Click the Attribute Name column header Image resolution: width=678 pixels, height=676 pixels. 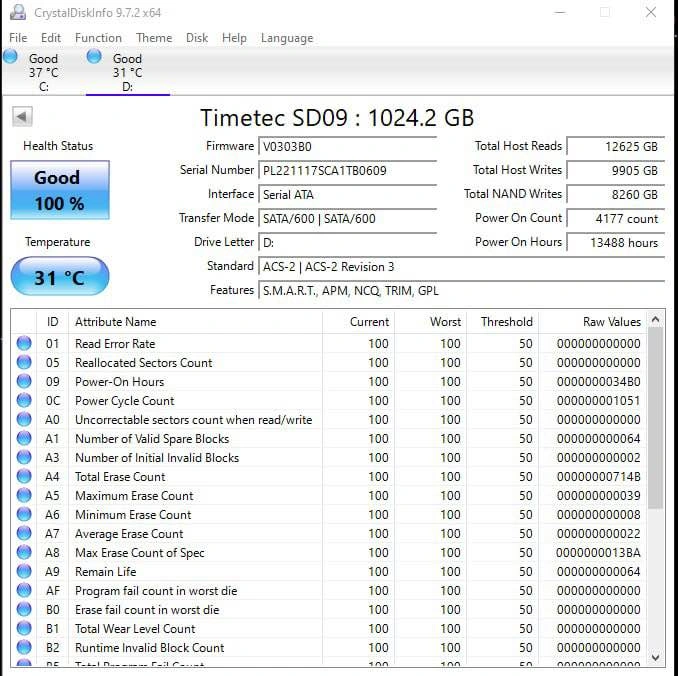click(x=195, y=322)
